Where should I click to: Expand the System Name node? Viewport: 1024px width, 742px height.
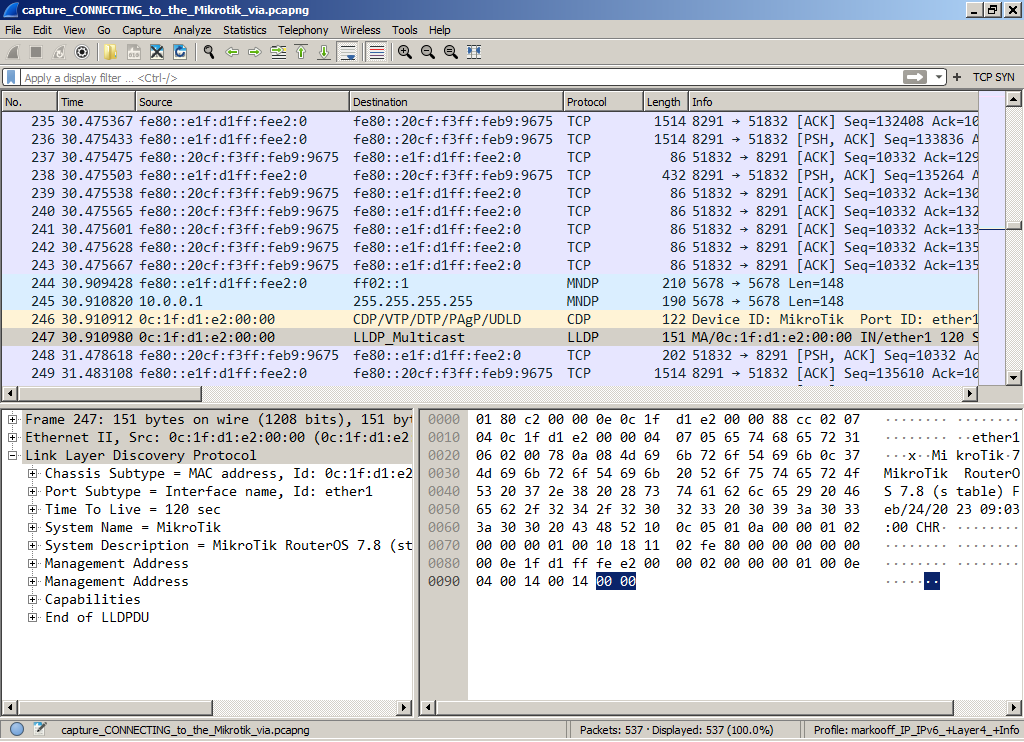tap(32, 527)
